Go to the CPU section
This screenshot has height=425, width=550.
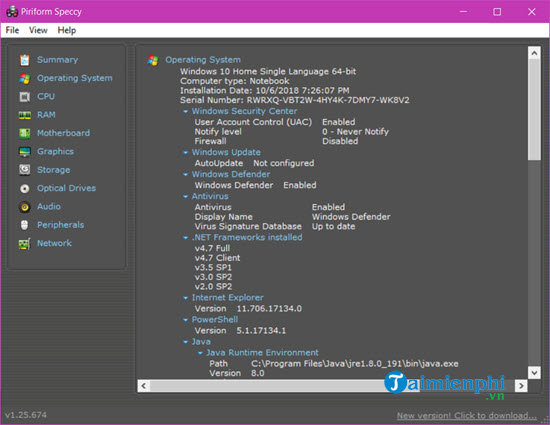46,96
